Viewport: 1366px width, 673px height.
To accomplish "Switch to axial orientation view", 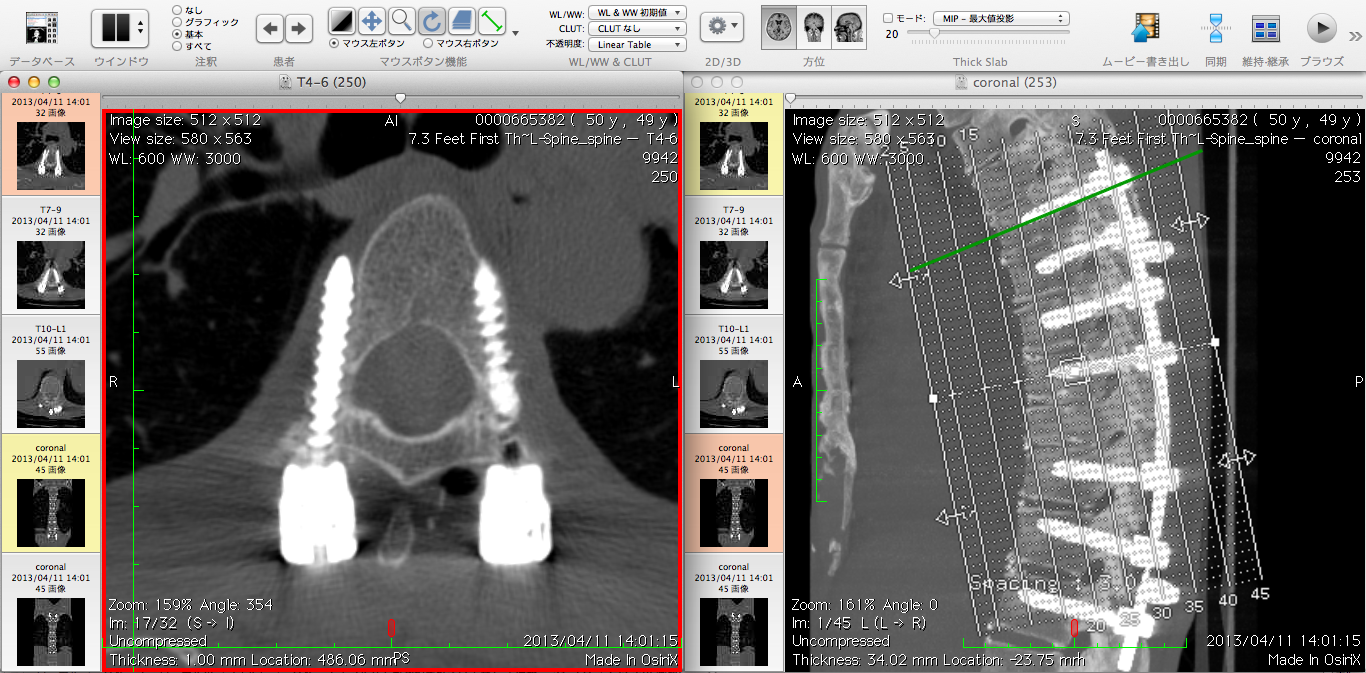I will tap(778, 27).
